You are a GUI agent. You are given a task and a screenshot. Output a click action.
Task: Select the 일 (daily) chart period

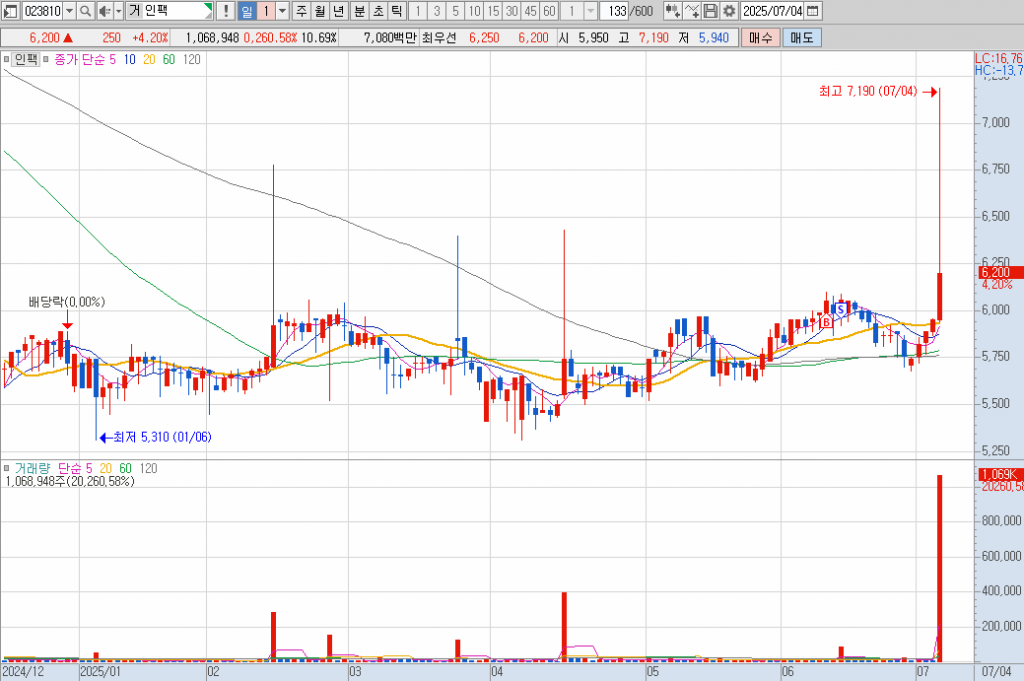[246, 11]
